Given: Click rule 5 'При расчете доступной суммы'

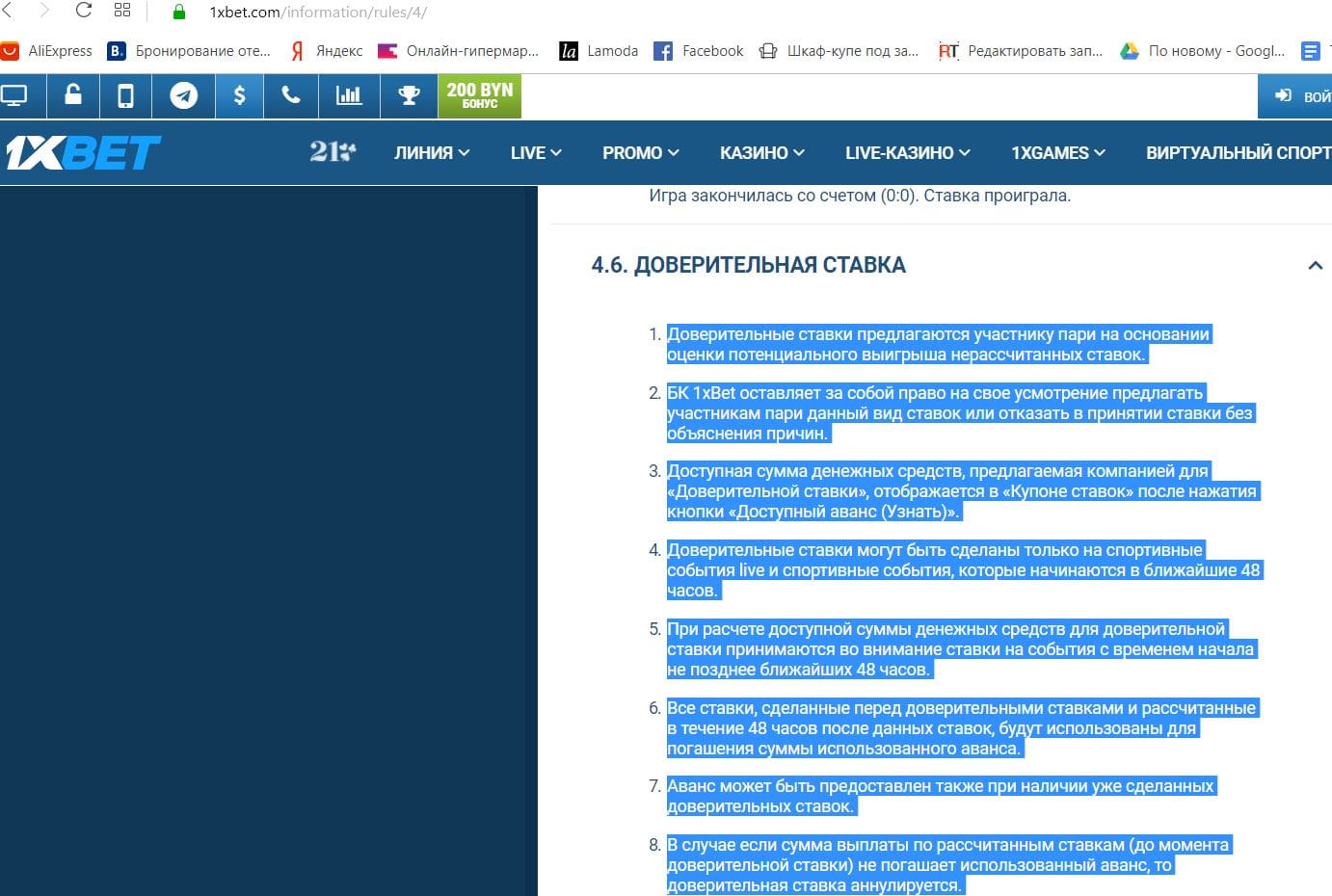Looking at the screenshot, I should click(962, 649).
